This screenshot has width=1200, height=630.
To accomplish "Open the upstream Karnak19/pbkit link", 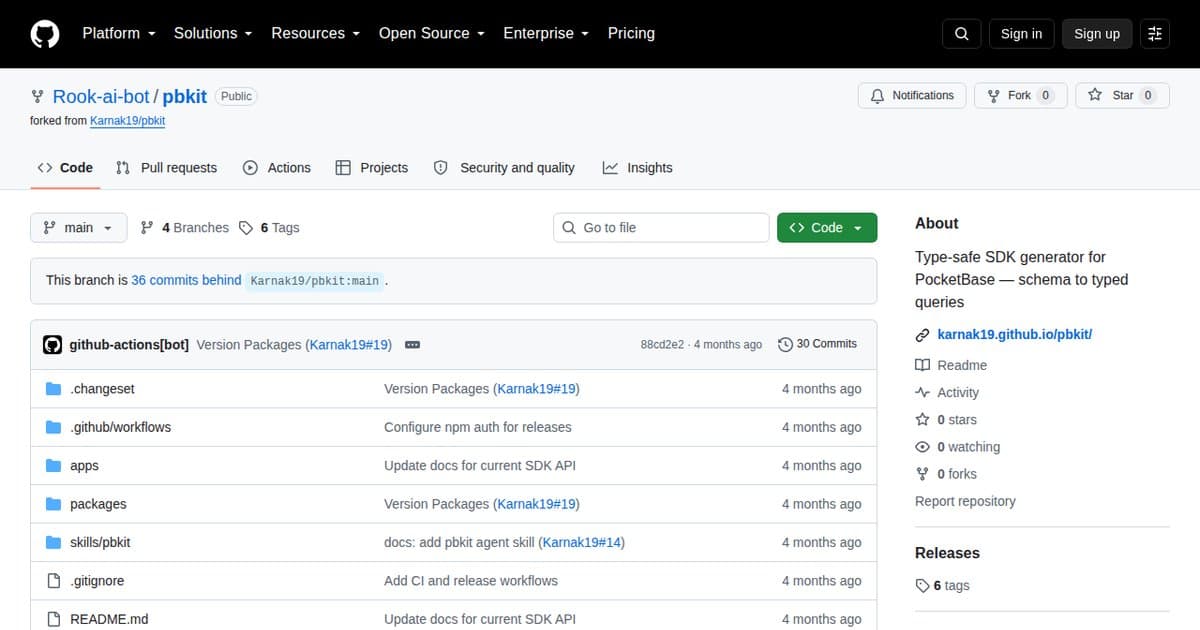I will coord(127,121).
